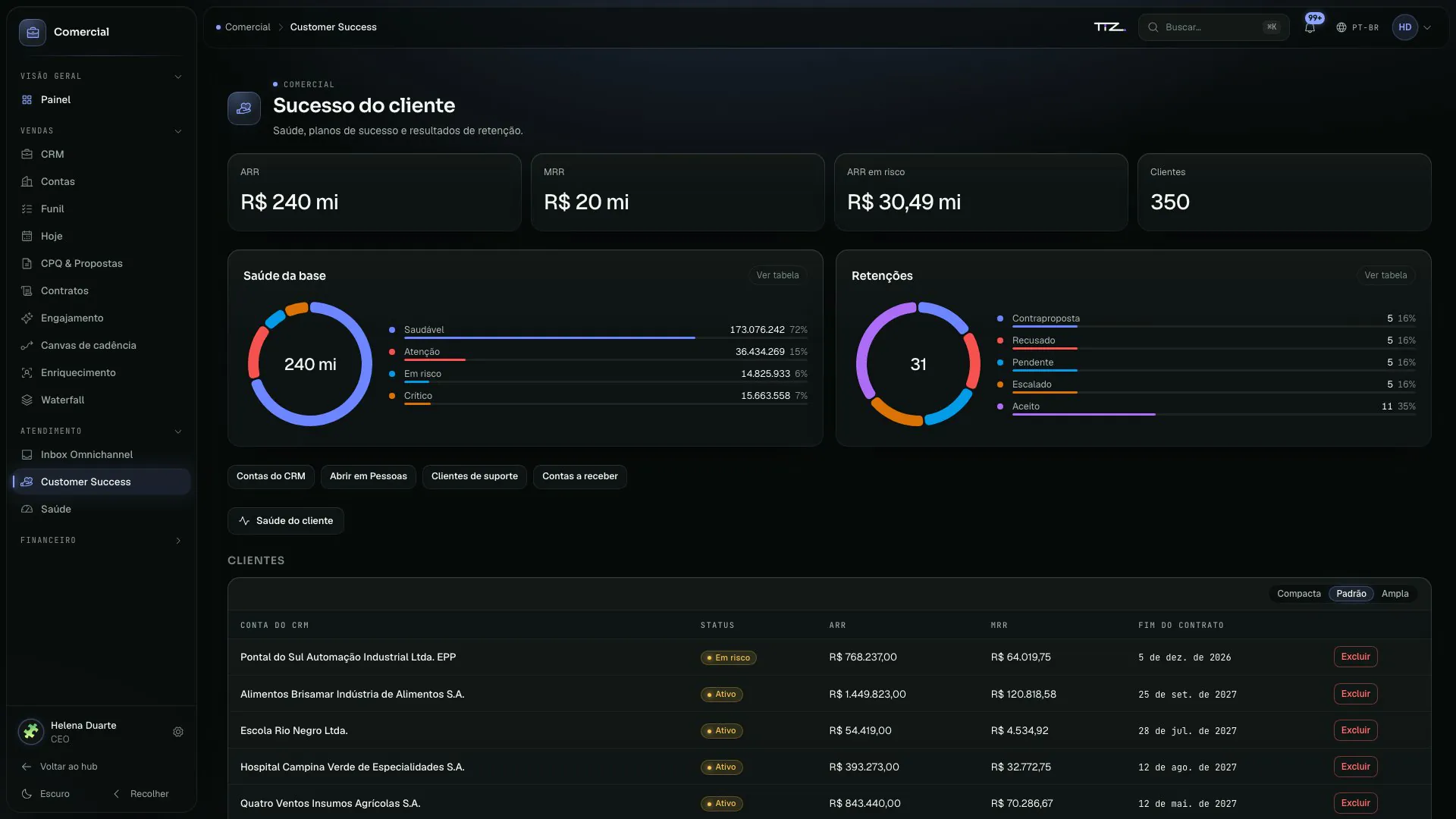Open the notifications bell icon
This screenshot has width=1456, height=819.
(x=1310, y=27)
